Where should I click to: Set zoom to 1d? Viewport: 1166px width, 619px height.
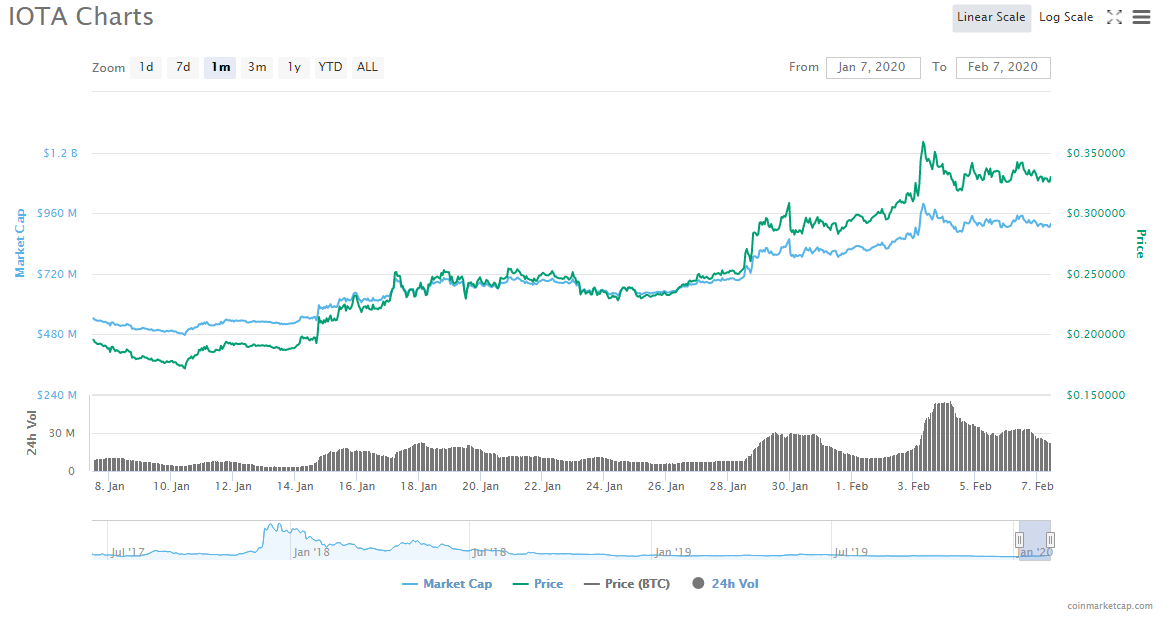click(x=146, y=67)
